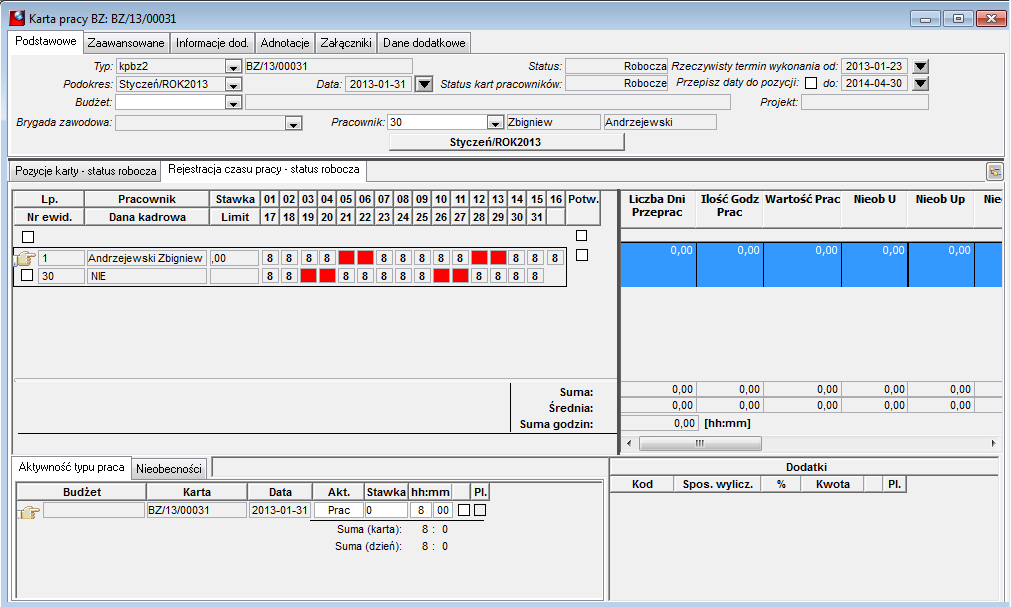
Task: Click the Data field 2013-01-31
Action: pyautogui.click(x=378, y=85)
